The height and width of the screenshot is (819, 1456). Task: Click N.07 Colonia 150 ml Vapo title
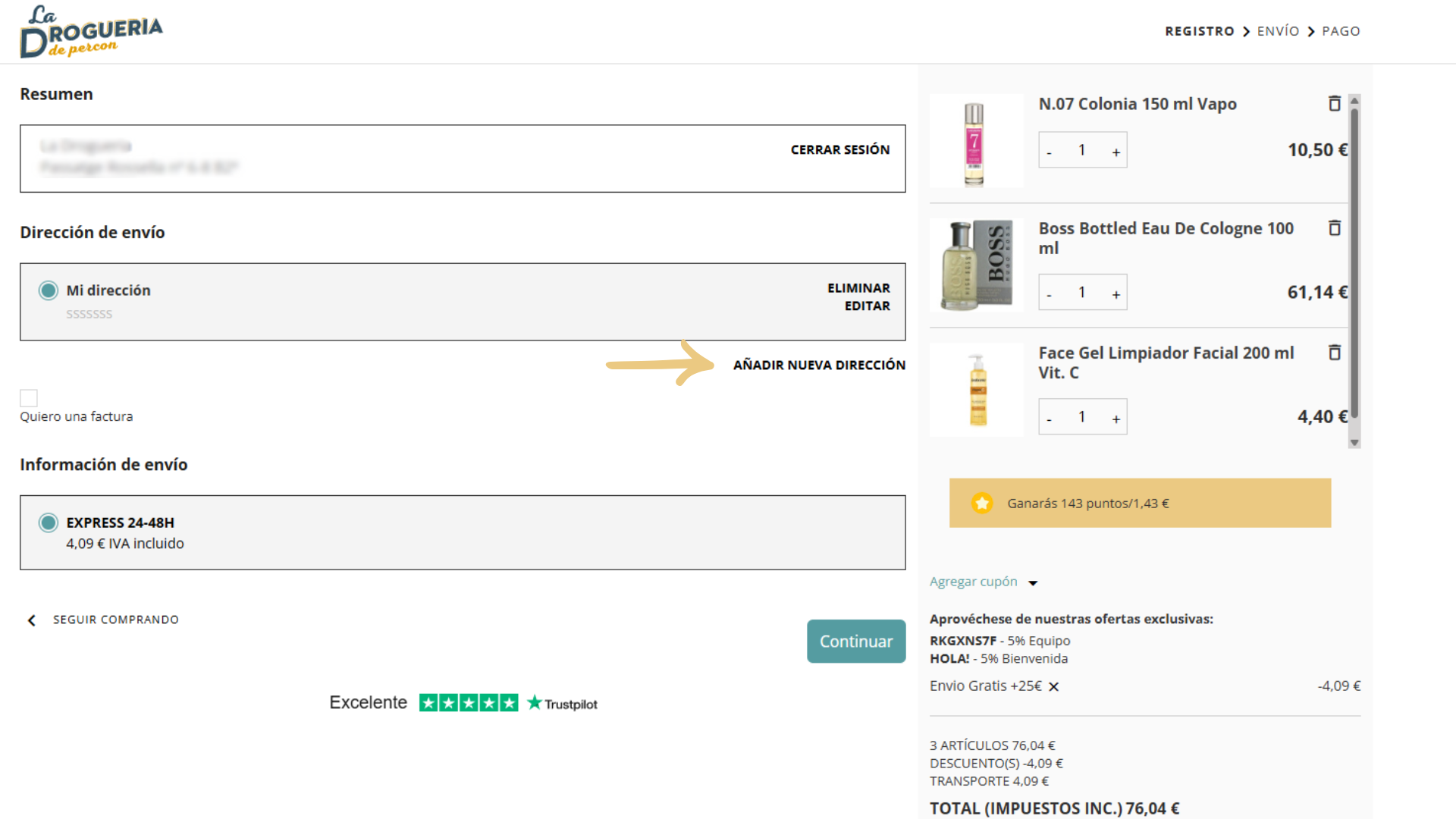1137,104
